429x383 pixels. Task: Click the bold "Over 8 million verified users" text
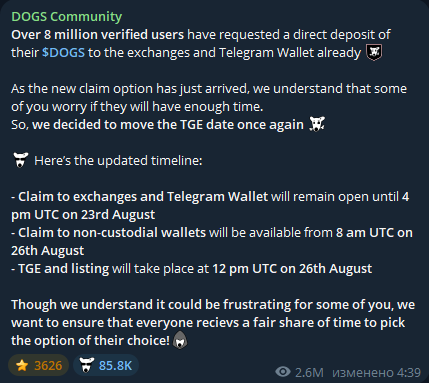coord(97,35)
